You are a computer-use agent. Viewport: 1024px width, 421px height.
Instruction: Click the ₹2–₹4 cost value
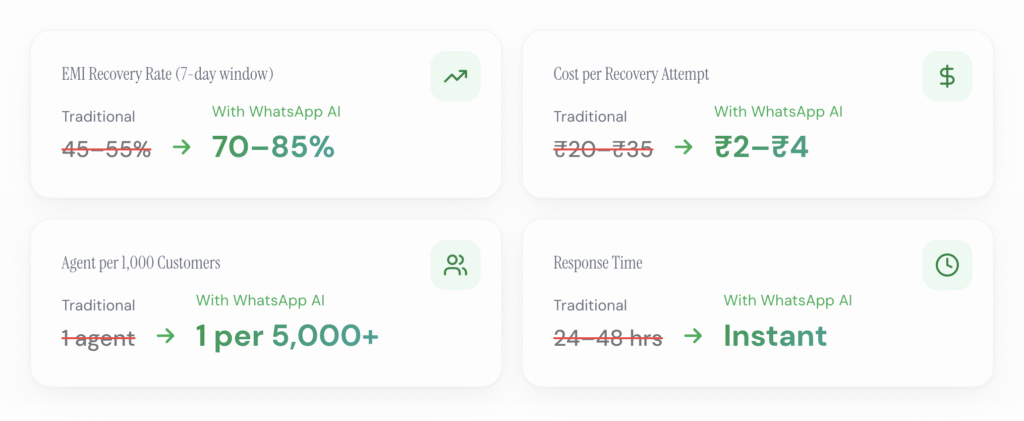tap(761, 147)
